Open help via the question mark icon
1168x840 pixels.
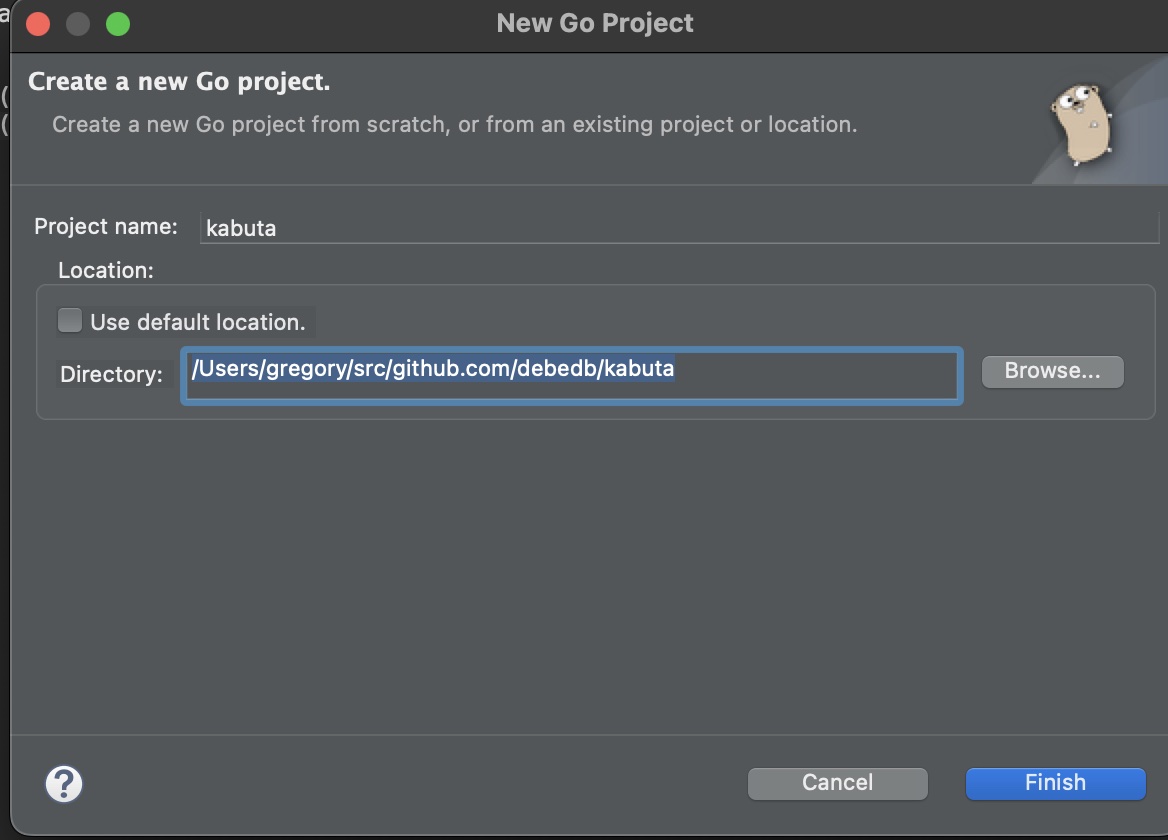point(64,783)
